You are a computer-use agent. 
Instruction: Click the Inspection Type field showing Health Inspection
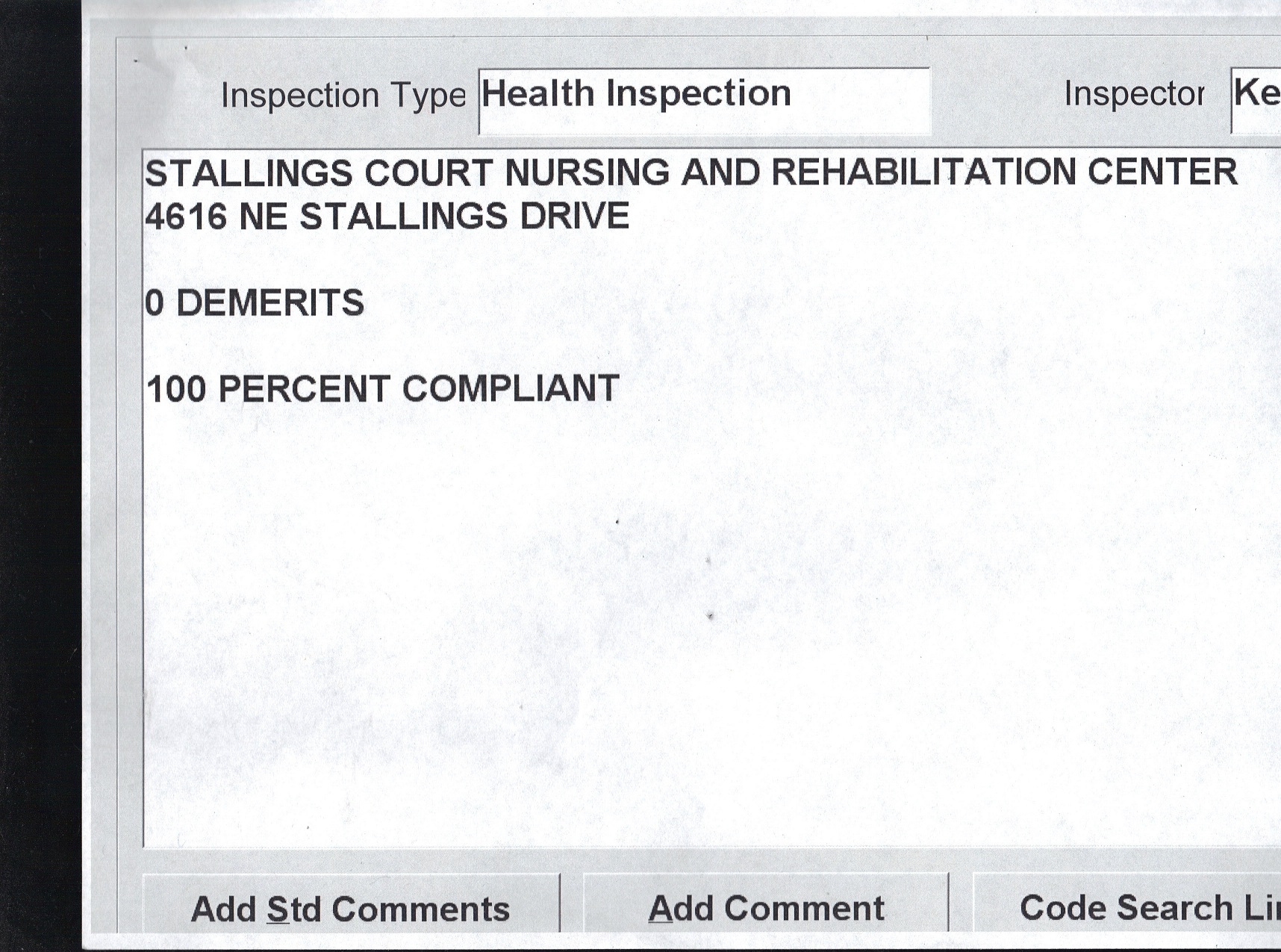tap(703, 100)
